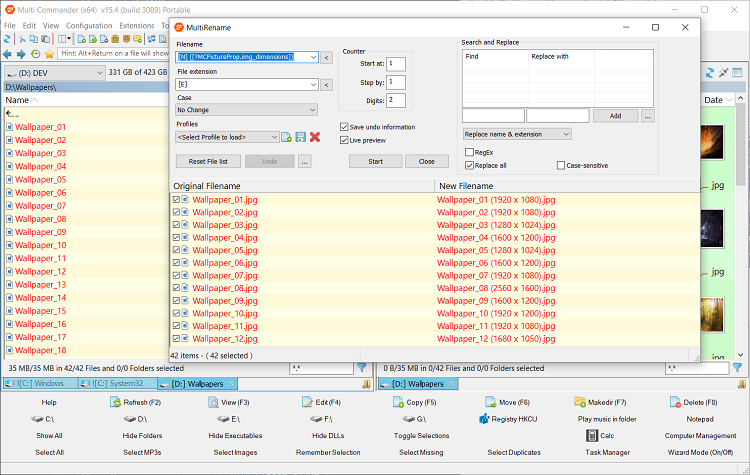750x475 pixels.
Task: Click the left panel filter funnel icon
Action: [x=362, y=368]
